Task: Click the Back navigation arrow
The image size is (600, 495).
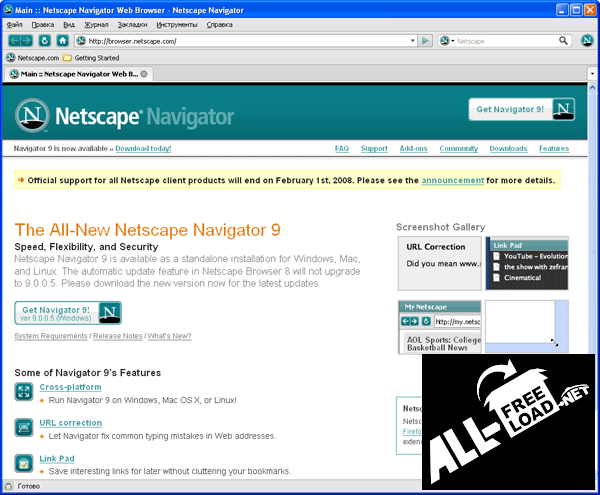Action: point(14,41)
